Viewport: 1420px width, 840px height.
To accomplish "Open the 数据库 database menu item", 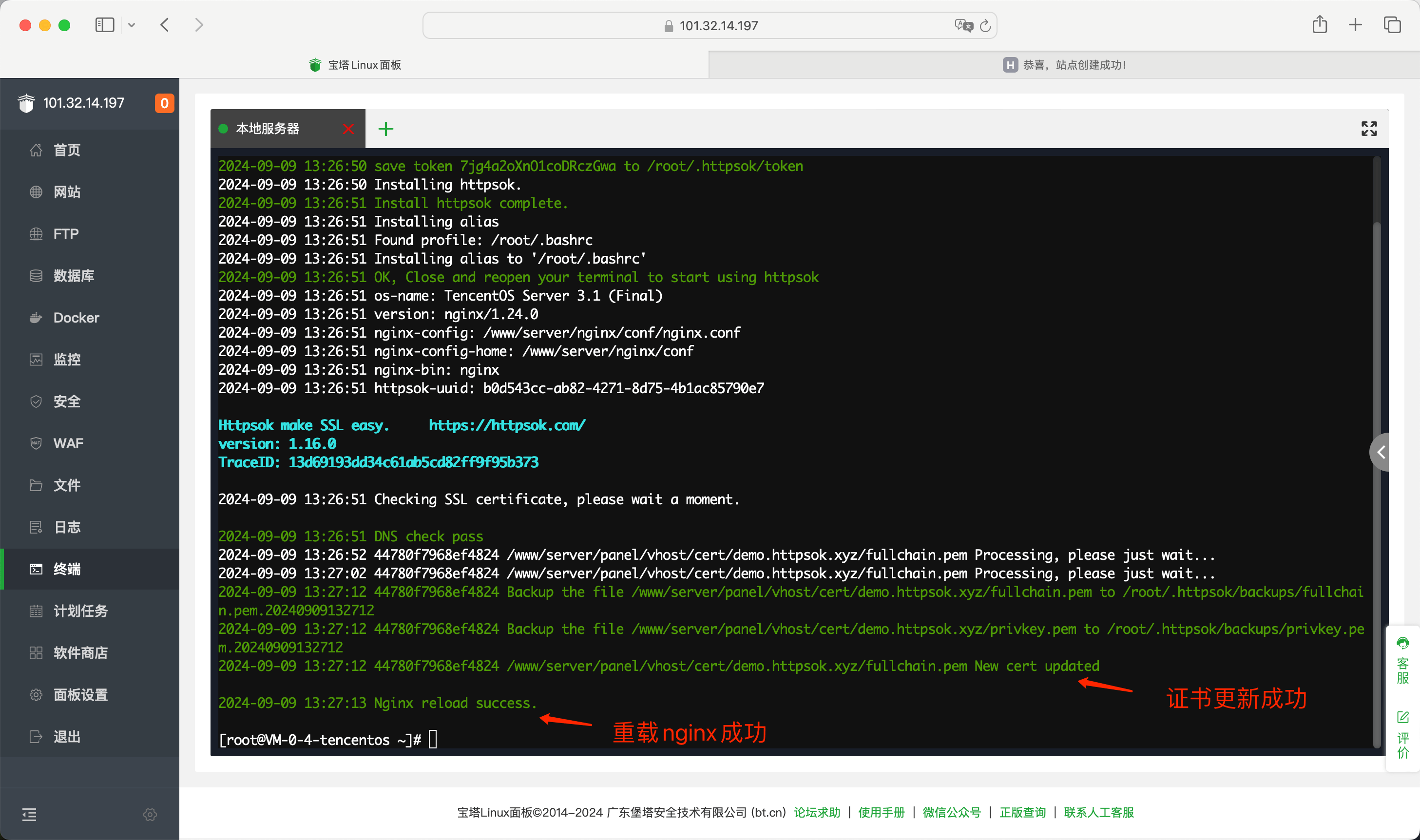I will coord(90,276).
